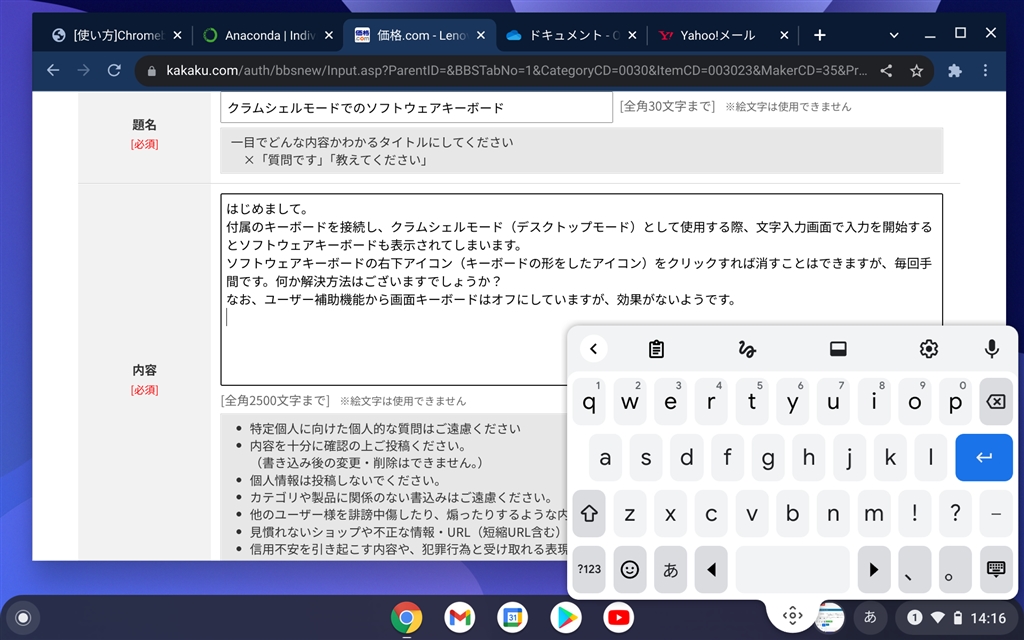
Task: Toggle the Shift key on virtual keyboard
Action: (x=589, y=513)
